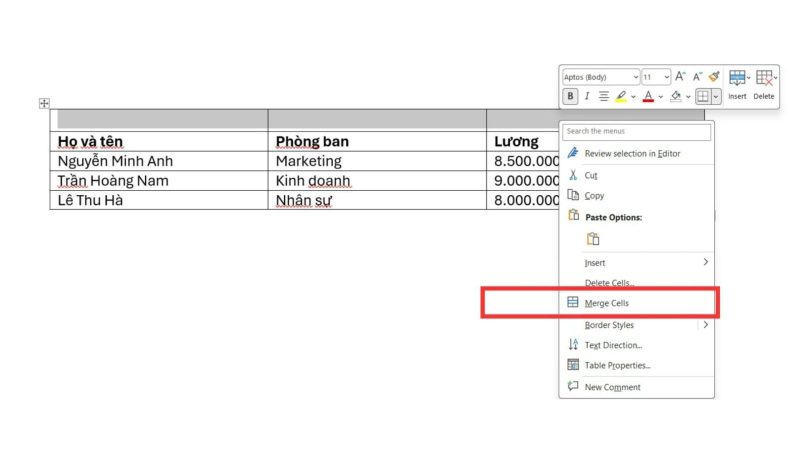Expand the Insert submenu in the context menu
The image size is (800, 450).
(637, 263)
